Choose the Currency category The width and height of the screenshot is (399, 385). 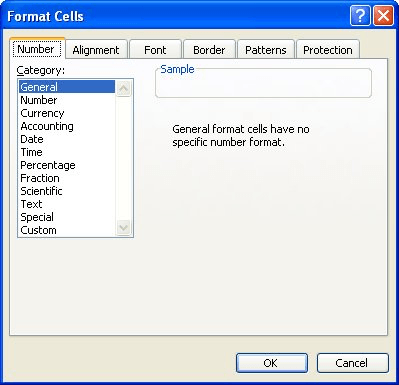(x=42, y=113)
